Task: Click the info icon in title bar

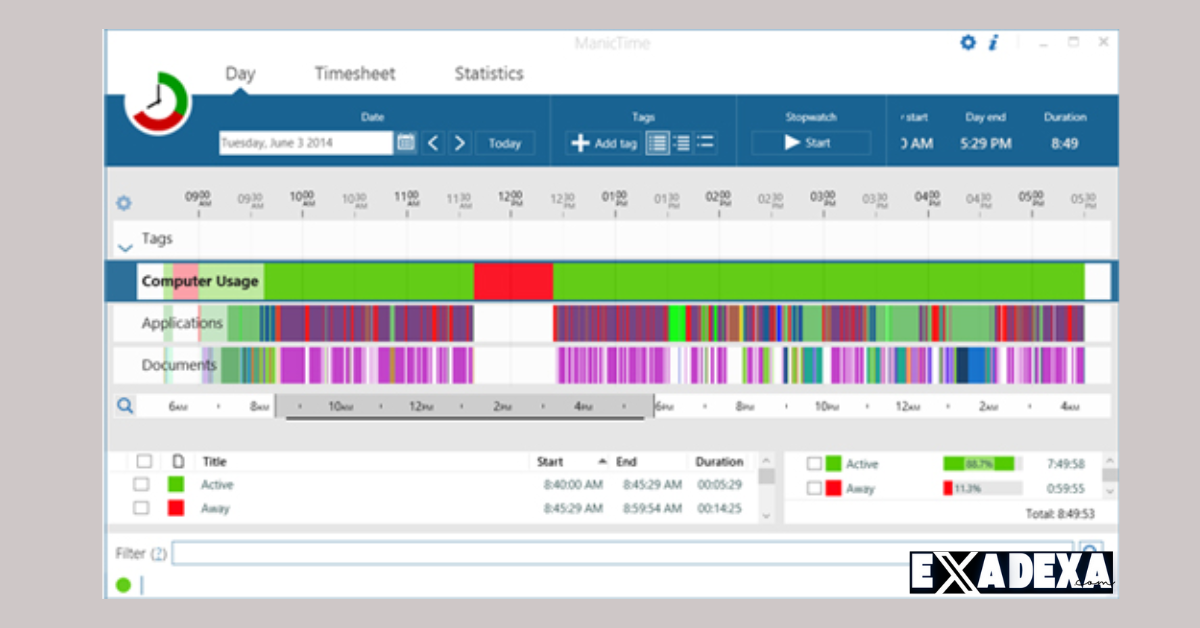Action: coord(993,43)
